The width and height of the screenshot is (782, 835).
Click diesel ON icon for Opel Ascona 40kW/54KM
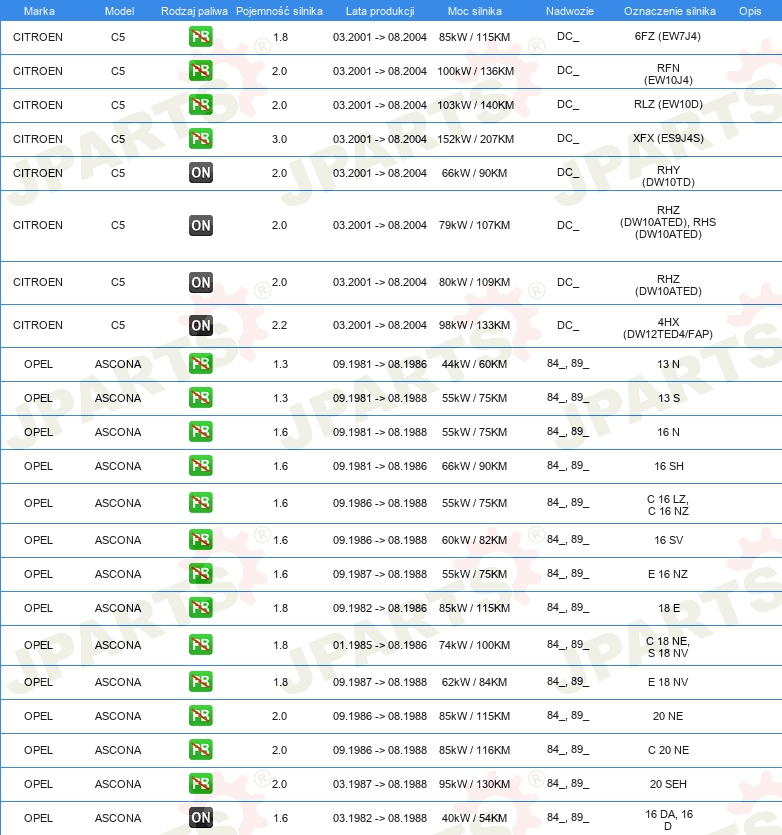(201, 817)
